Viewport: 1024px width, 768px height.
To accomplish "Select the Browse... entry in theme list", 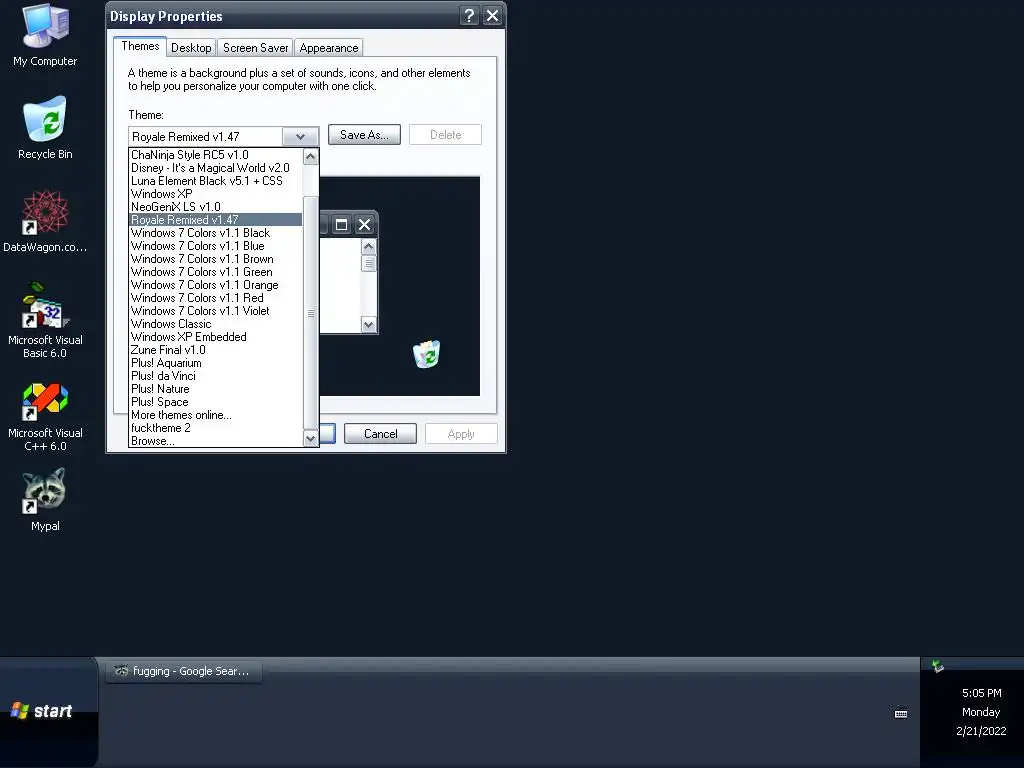I will tap(216, 441).
